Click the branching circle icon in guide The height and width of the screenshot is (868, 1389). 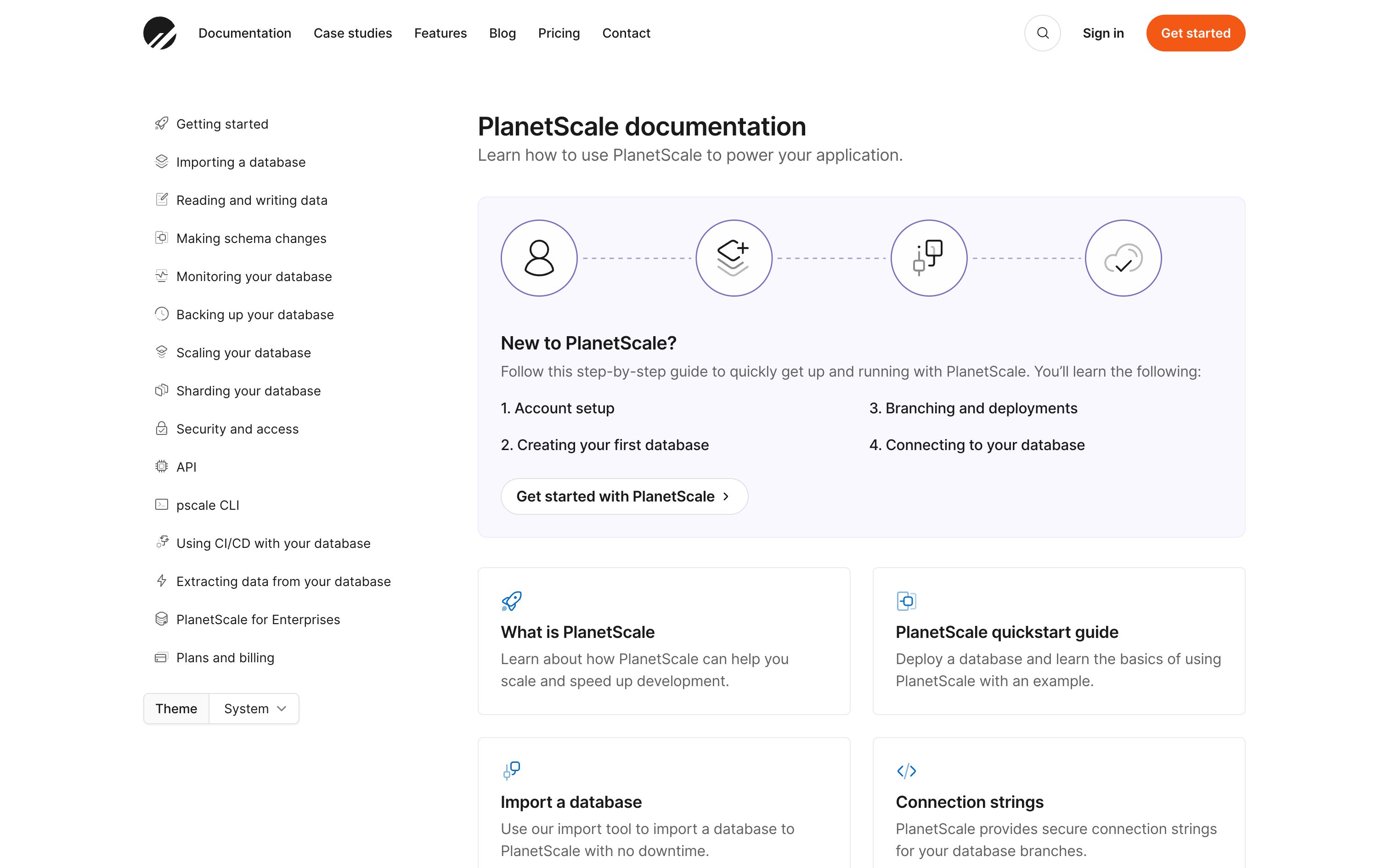pos(929,258)
